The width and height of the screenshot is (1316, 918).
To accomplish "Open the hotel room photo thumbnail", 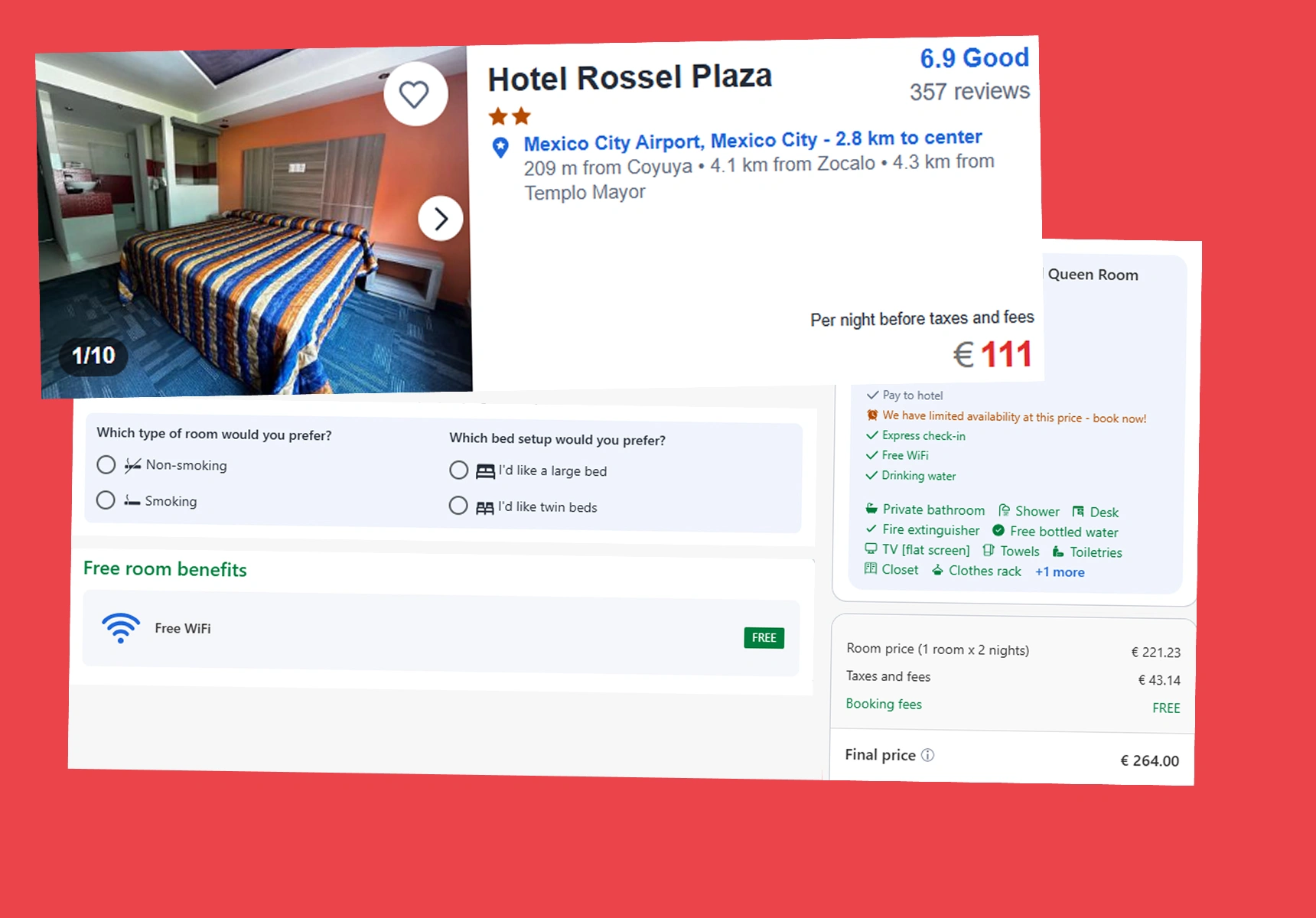I will [254, 222].
